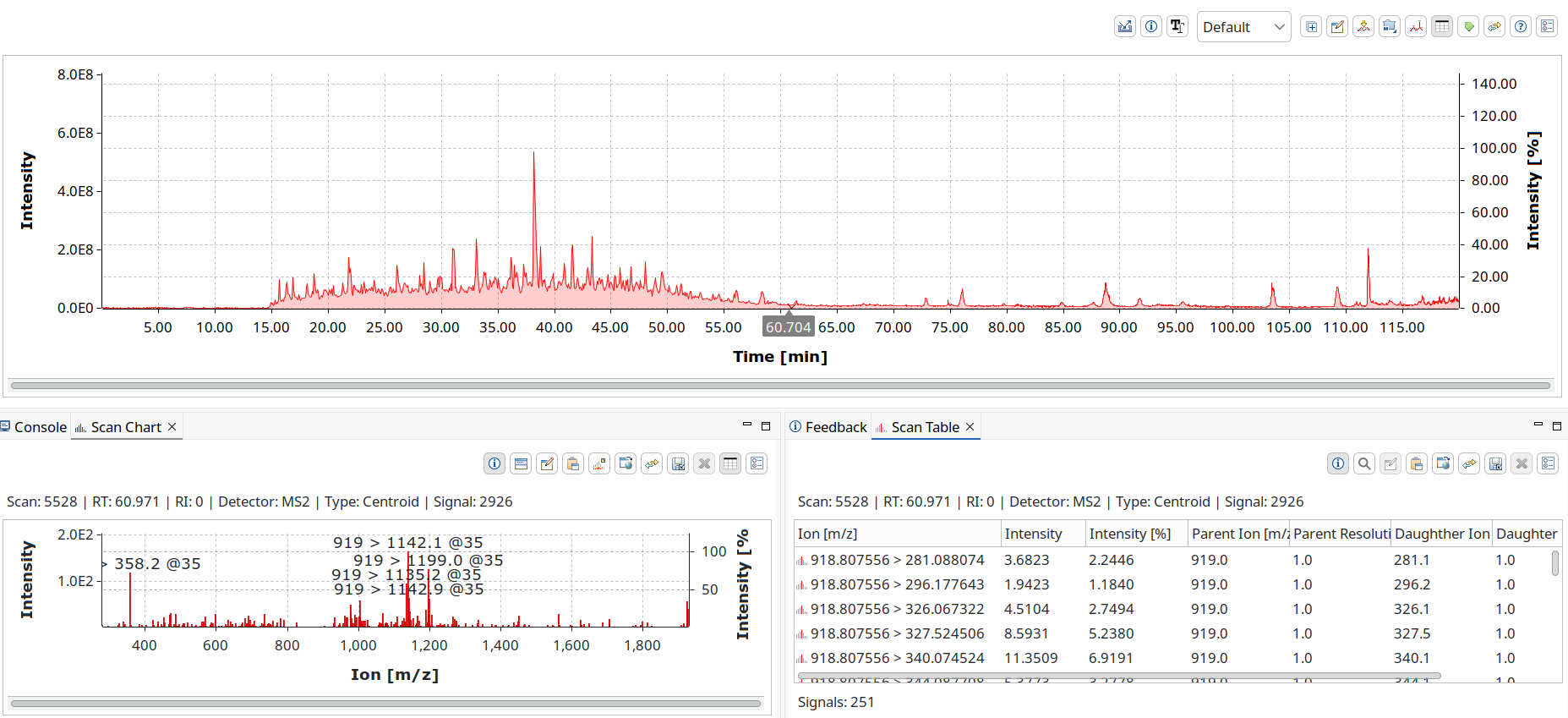Toggle the info button in Scan Chart toolbar

pyautogui.click(x=494, y=463)
